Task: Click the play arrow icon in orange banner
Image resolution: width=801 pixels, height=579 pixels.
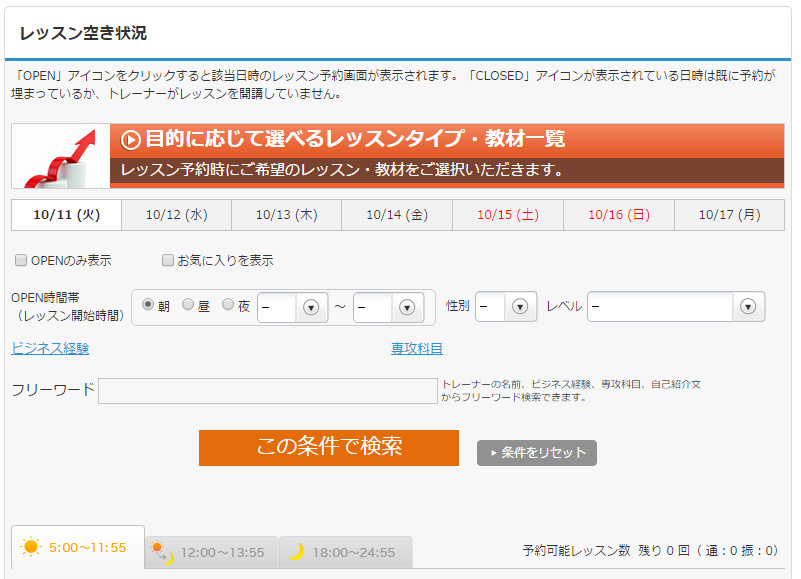Action: pyautogui.click(x=131, y=140)
